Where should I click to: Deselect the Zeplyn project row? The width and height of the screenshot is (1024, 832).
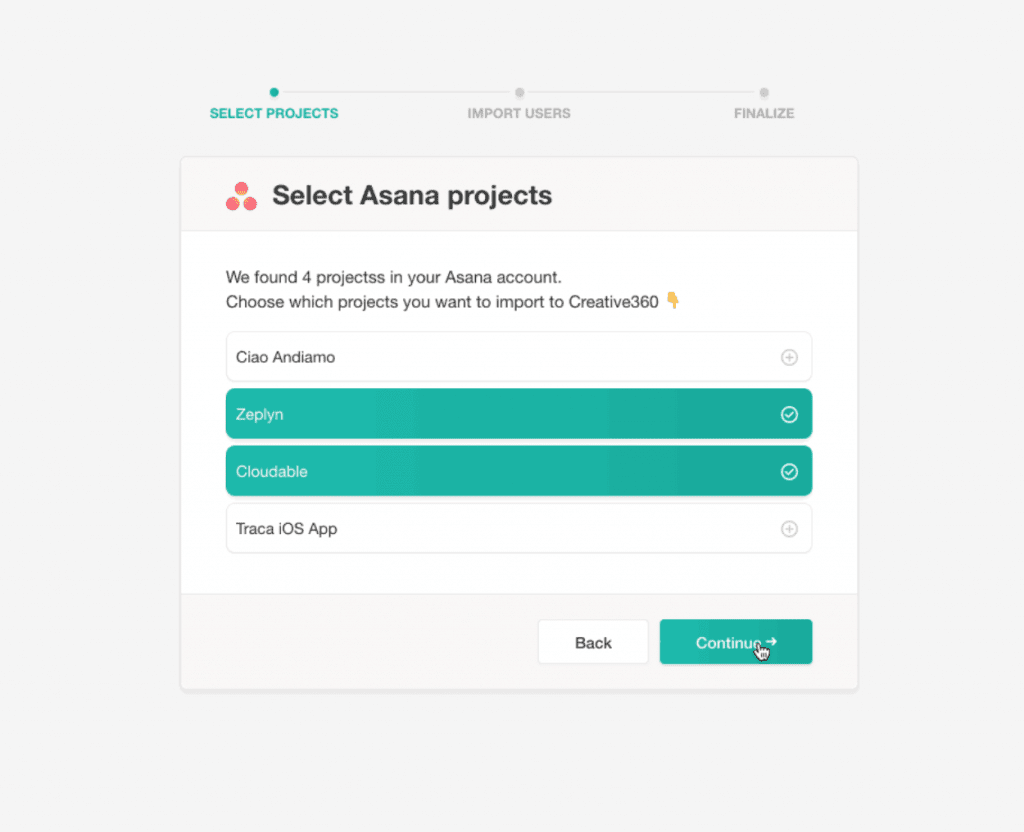pyautogui.click(x=519, y=414)
